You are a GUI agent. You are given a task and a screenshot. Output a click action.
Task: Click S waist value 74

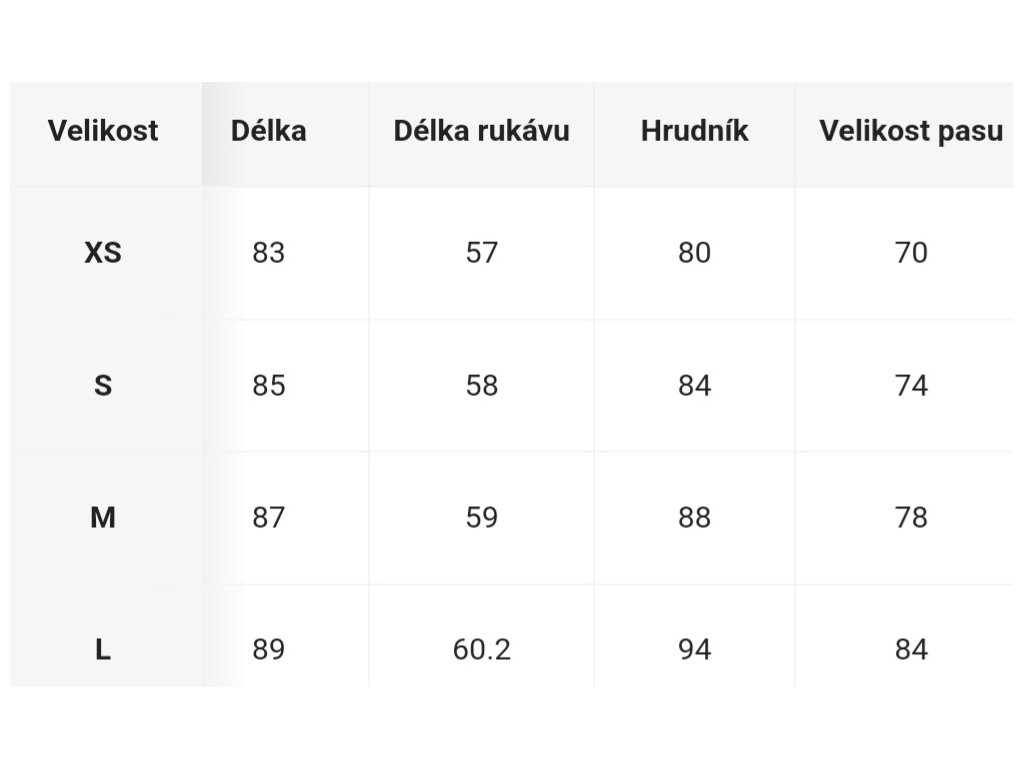coord(911,385)
